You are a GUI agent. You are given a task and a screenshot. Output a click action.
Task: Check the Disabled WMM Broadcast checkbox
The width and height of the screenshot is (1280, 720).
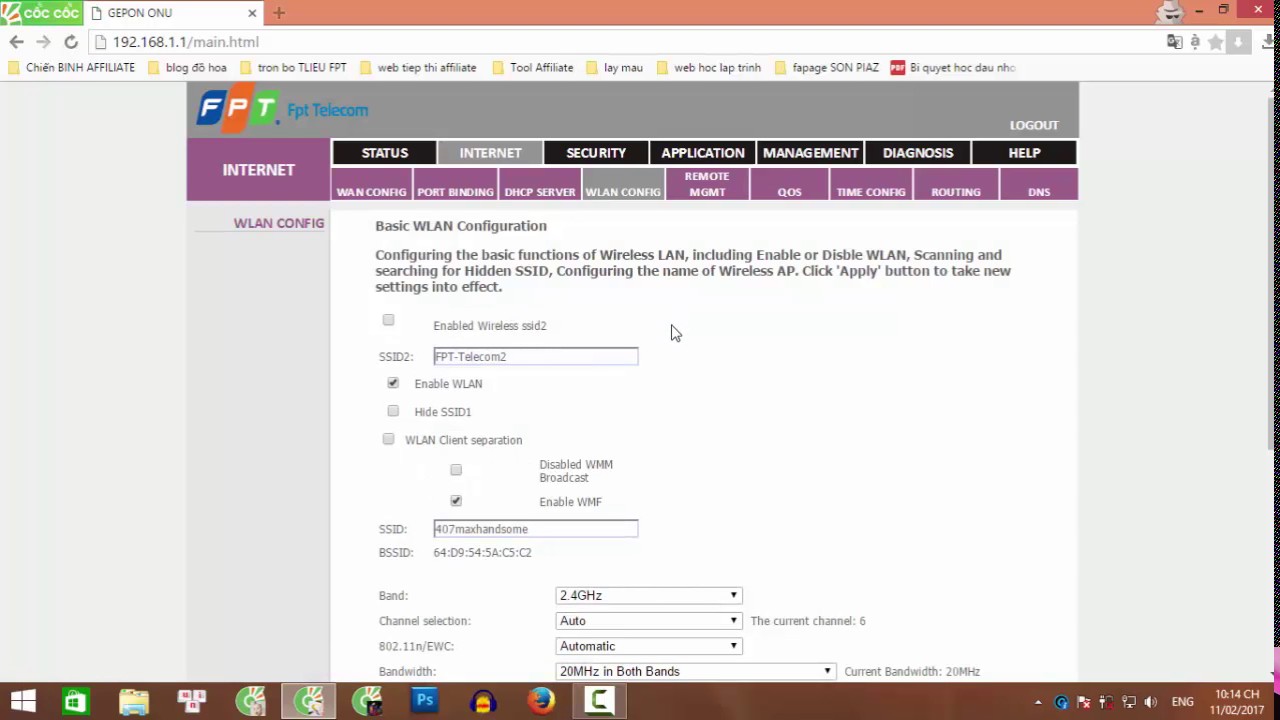(x=456, y=470)
